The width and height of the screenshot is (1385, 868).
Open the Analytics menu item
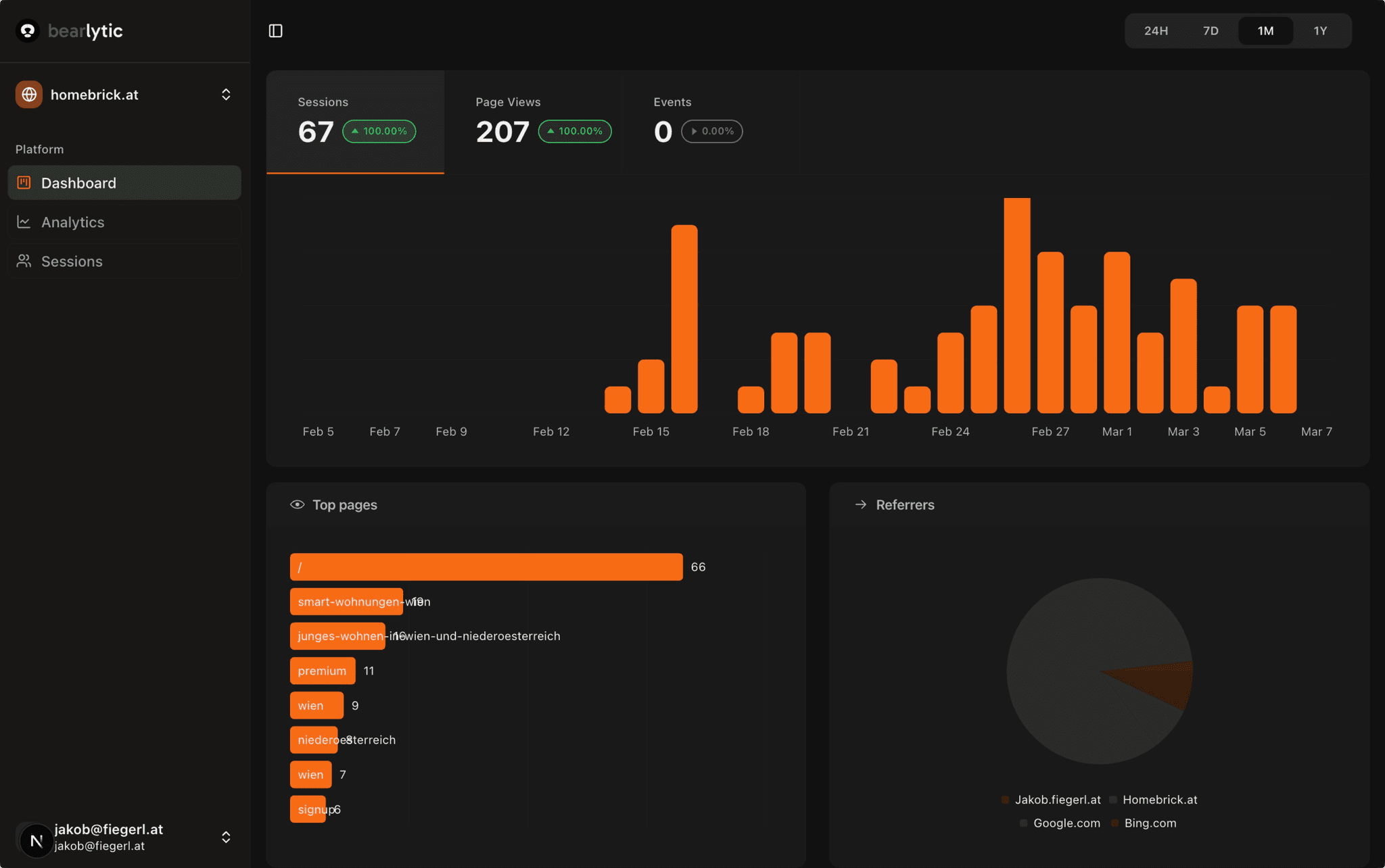[x=124, y=222]
